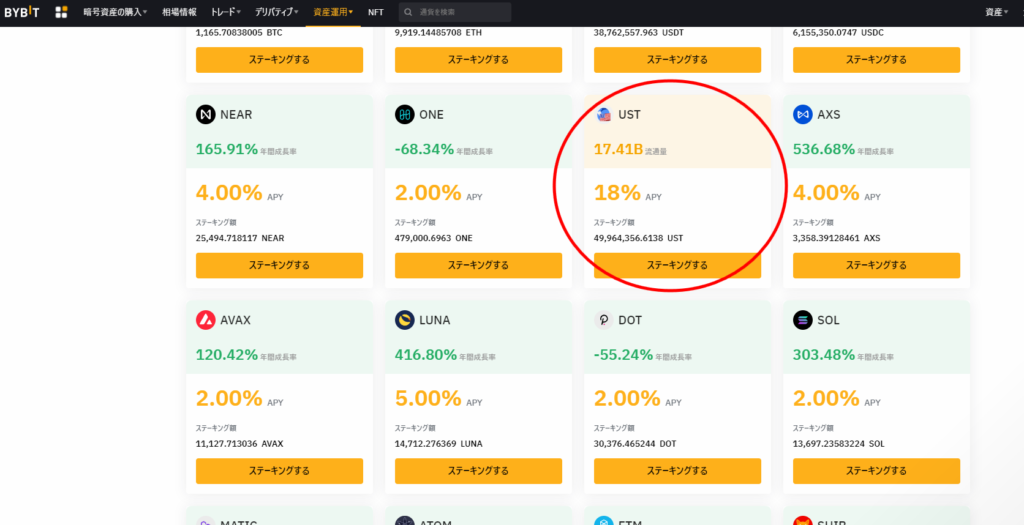
Task: Click staked amount 6,155,350.0747 USDC
Action: [839, 32]
